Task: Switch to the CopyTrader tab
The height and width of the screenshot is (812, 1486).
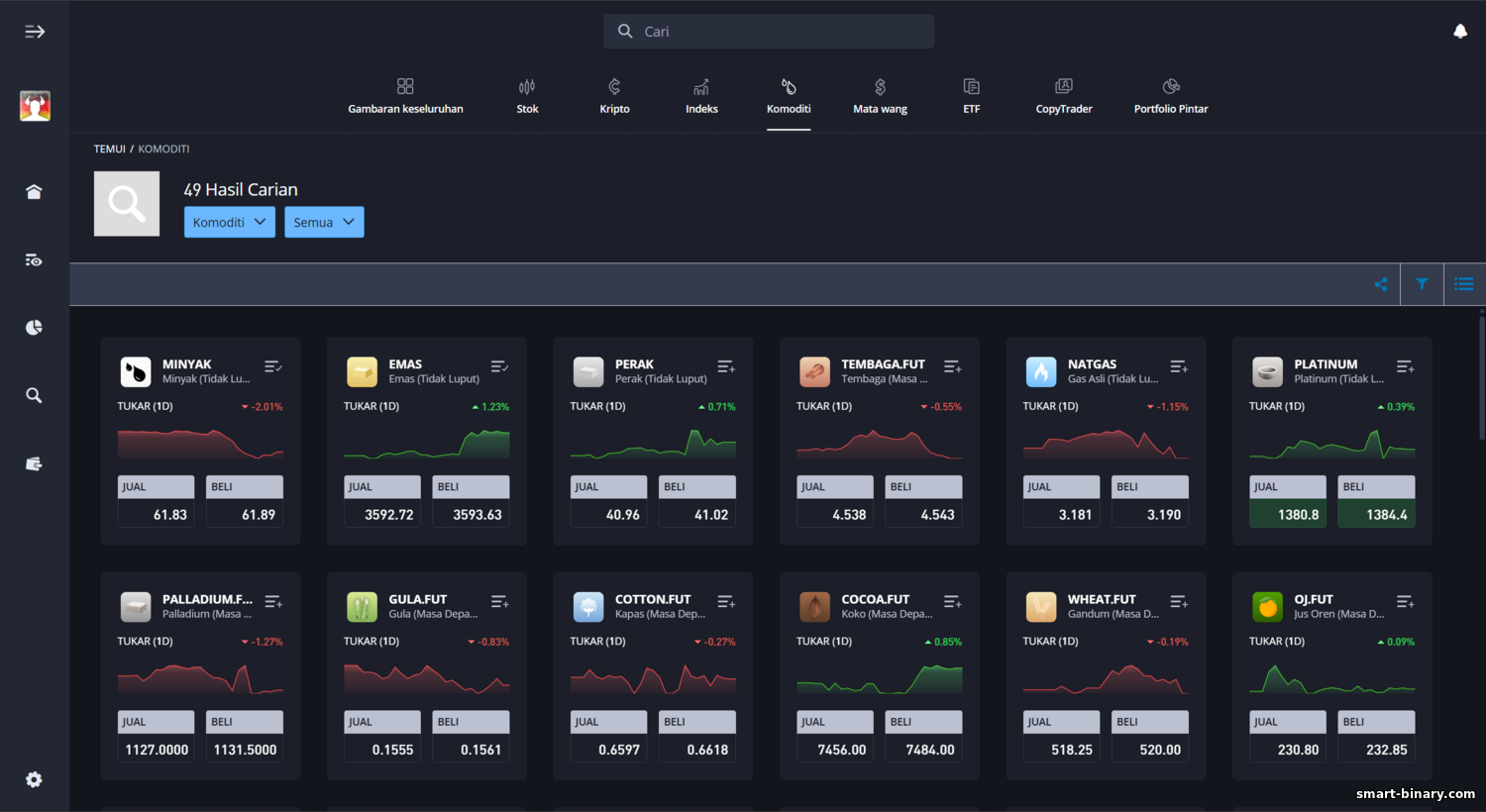Action: pyautogui.click(x=1063, y=96)
